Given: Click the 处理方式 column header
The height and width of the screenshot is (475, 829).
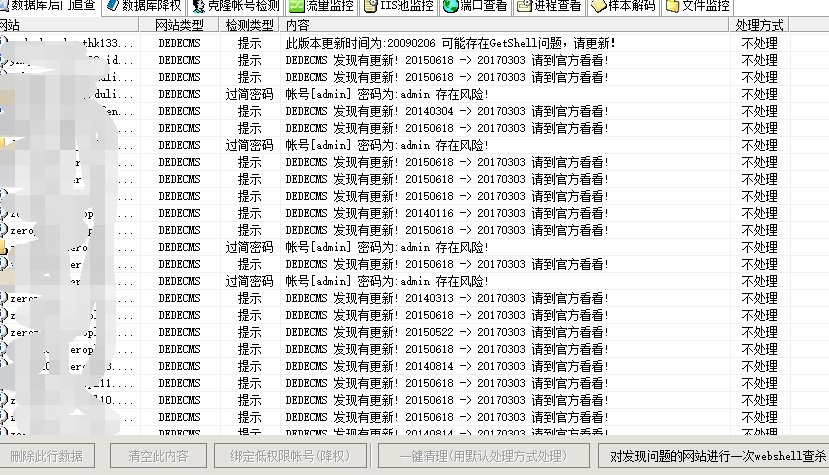Looking at the screenshot, I should click(x=759, y=25).
